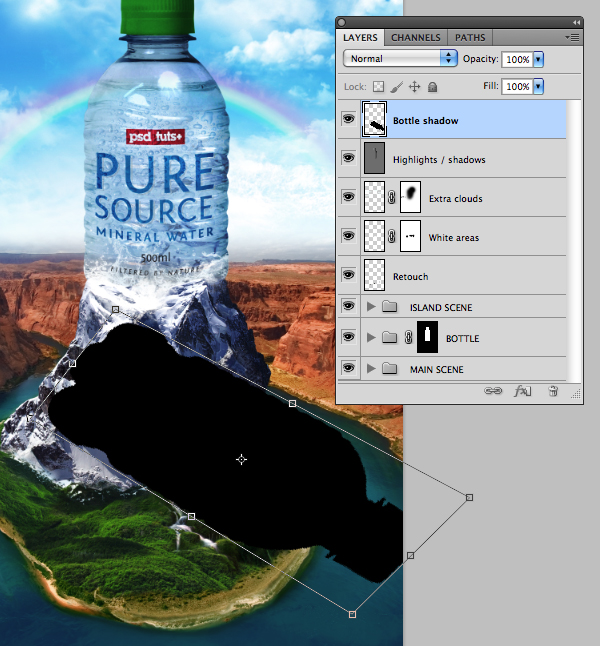Screen dimensions: 600x646
Task: Click the trash delete layer icon
Action: pos(553,391)
